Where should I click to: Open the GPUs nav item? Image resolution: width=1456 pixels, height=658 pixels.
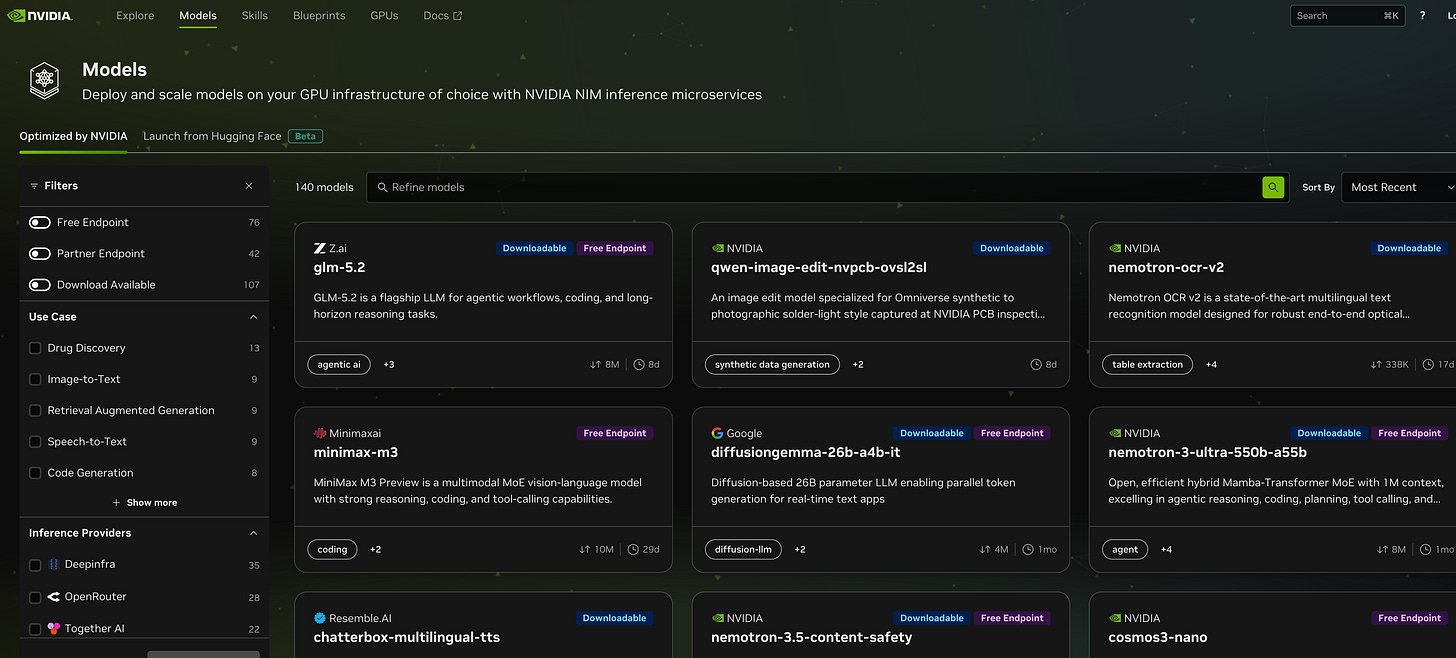click(384, 16)
